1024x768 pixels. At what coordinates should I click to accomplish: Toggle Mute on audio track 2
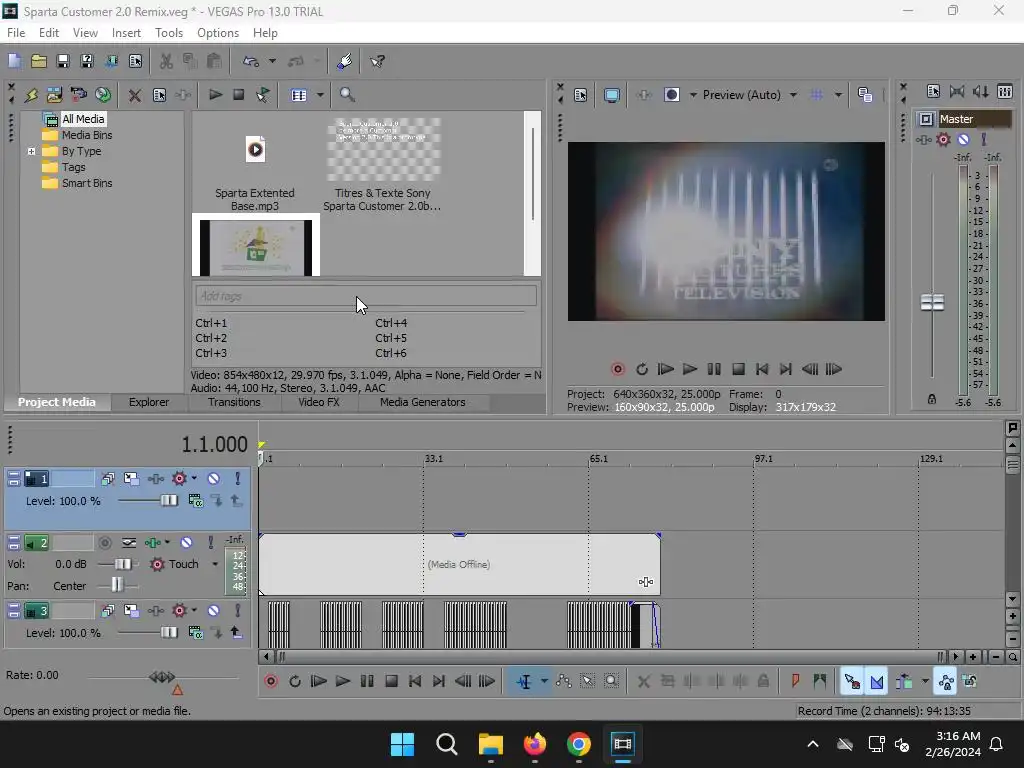186,543
